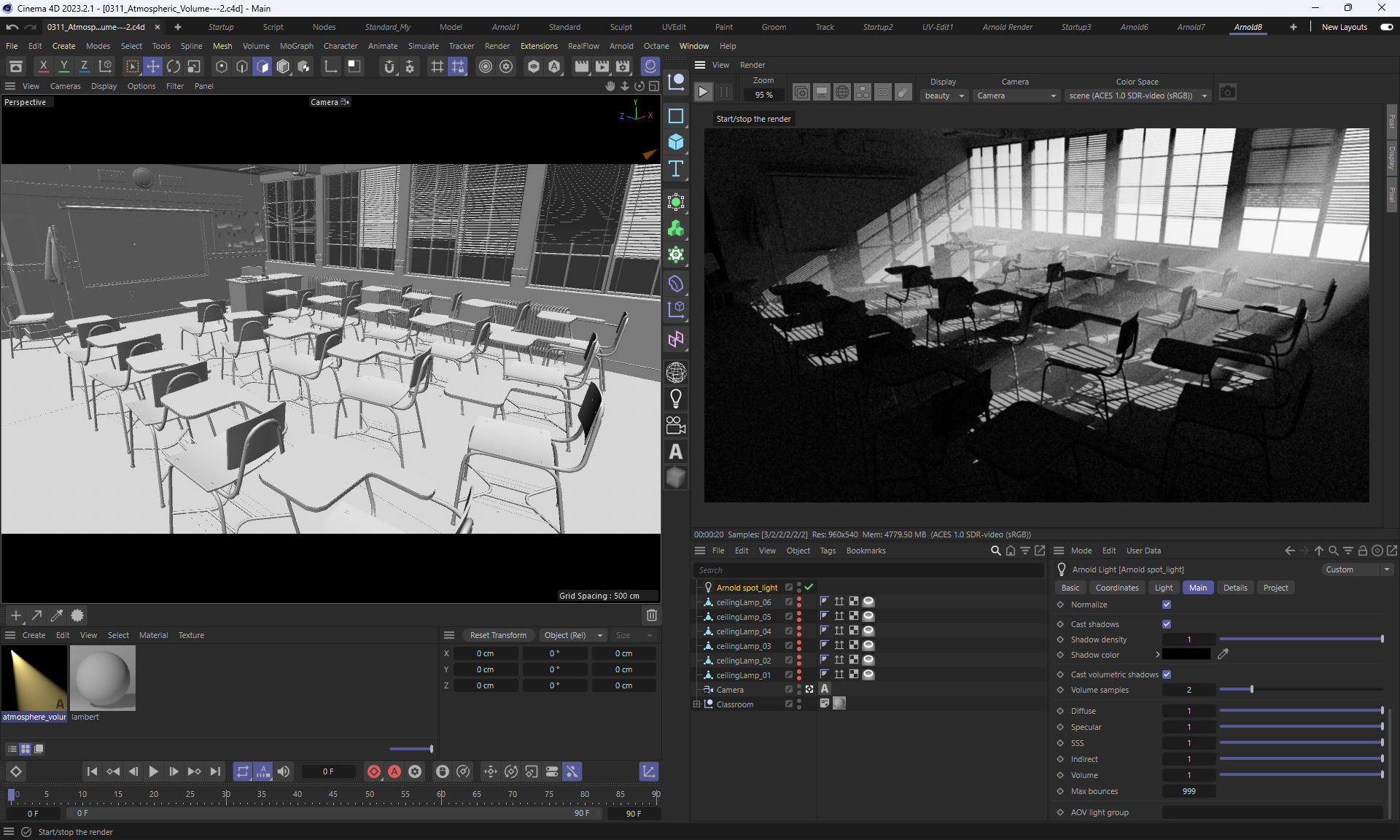The image size is (1400, 840).
Task: Uncheck the Cast shadows checkbox
Action: coord(1167,624)
